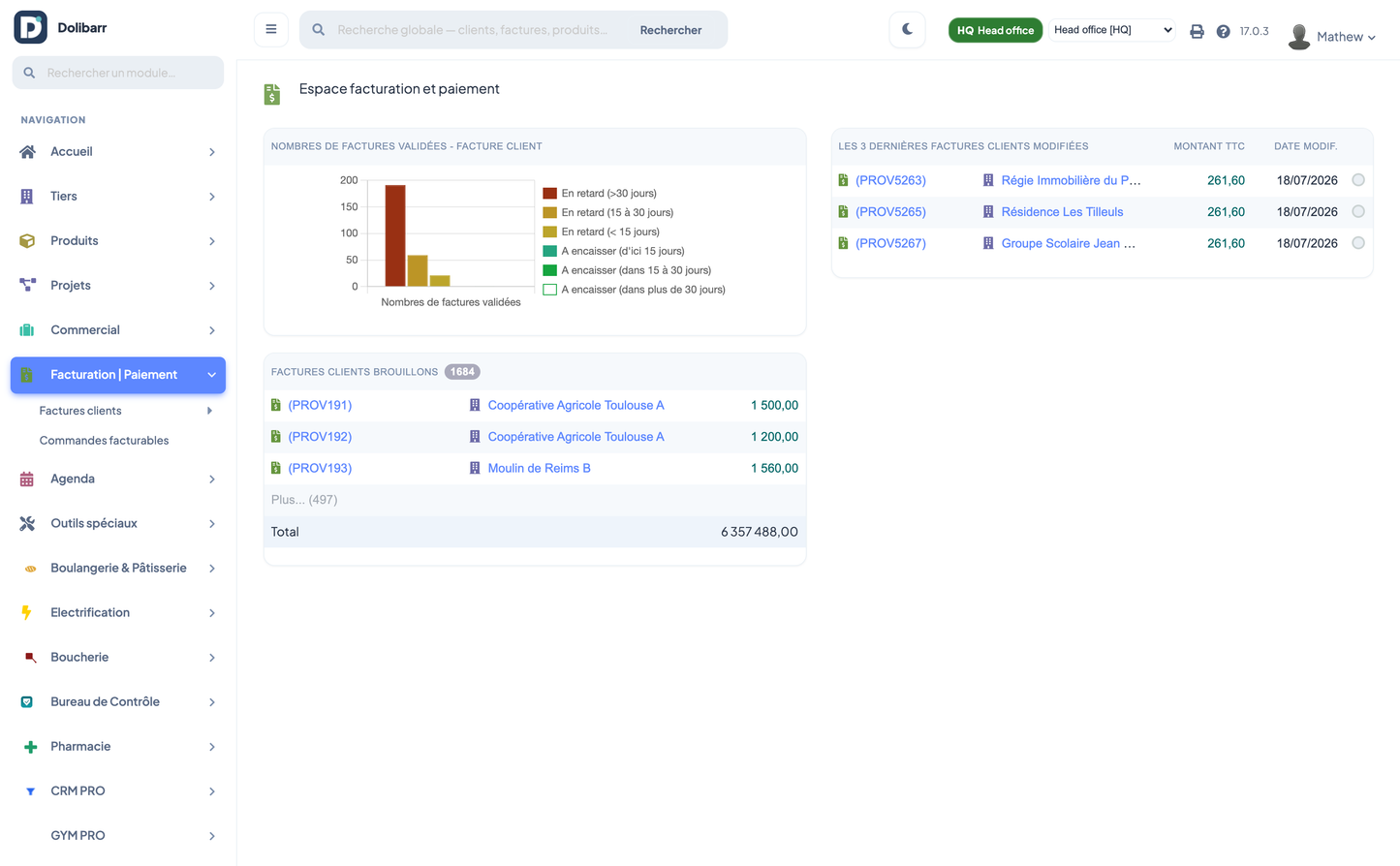Open Commandes facturables submenu item
The width and height of the screenshot is (1400, 866).
[x=104, y=441]
